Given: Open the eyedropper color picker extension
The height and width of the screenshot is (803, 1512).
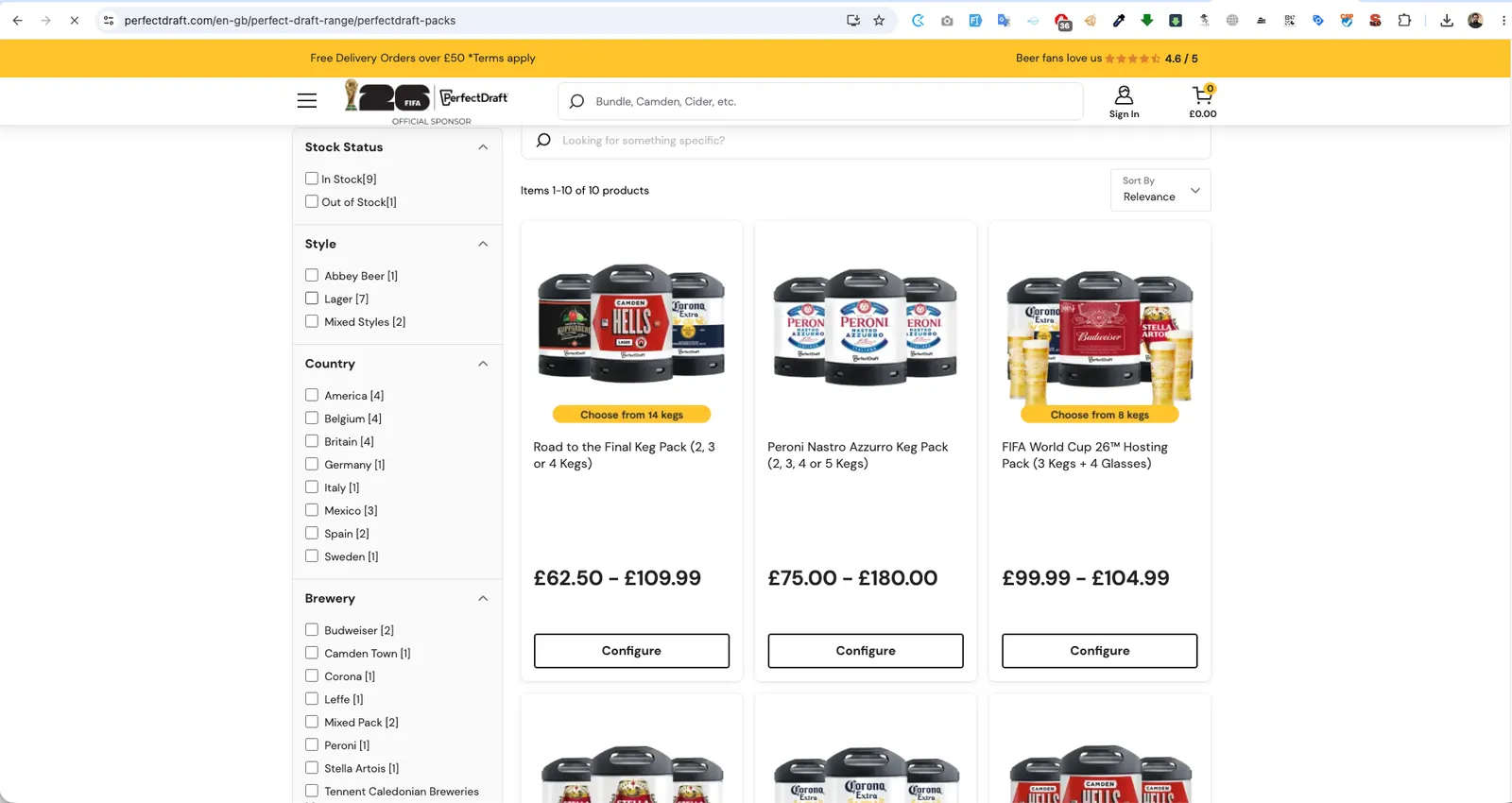Looking at the screenshot, I should click(1119, 20).
